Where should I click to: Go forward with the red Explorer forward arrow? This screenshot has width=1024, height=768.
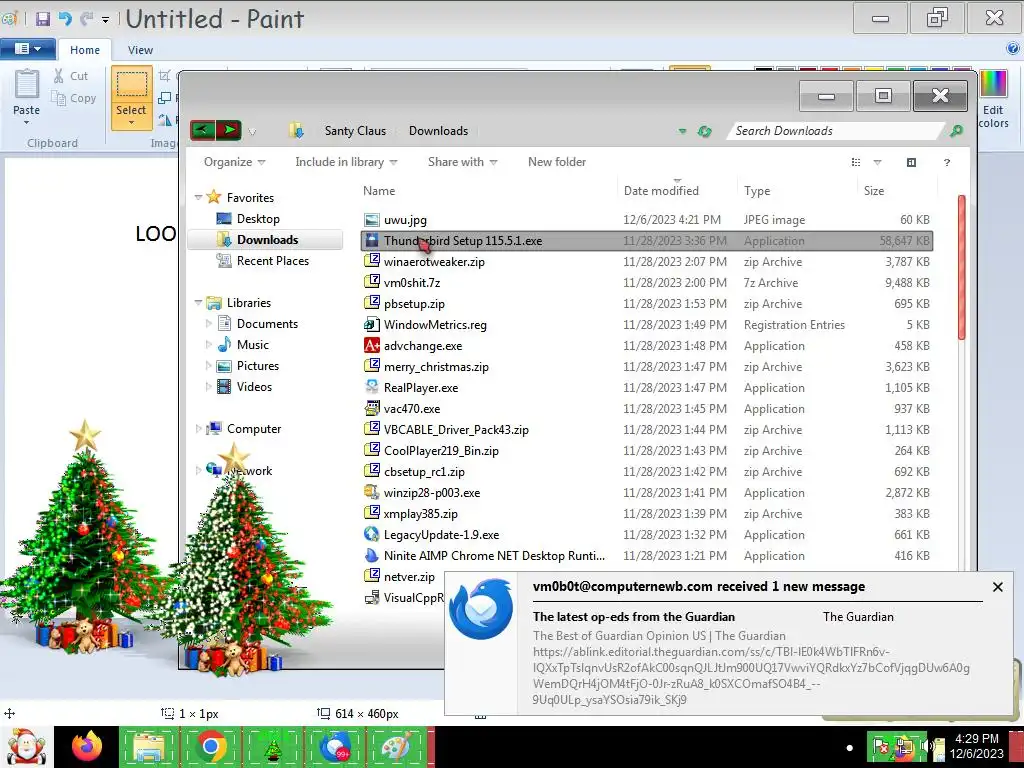pyautogui.click(x=229, y=130)
